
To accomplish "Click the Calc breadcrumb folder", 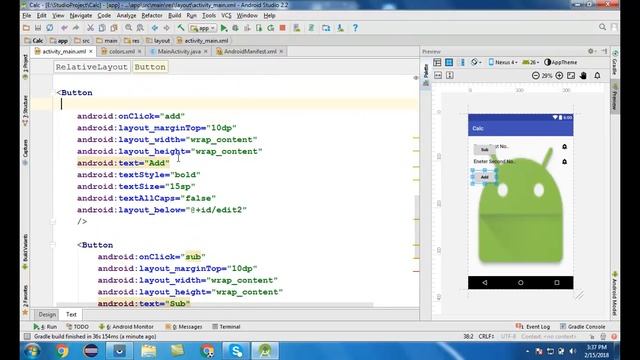I will pos(34,41).
